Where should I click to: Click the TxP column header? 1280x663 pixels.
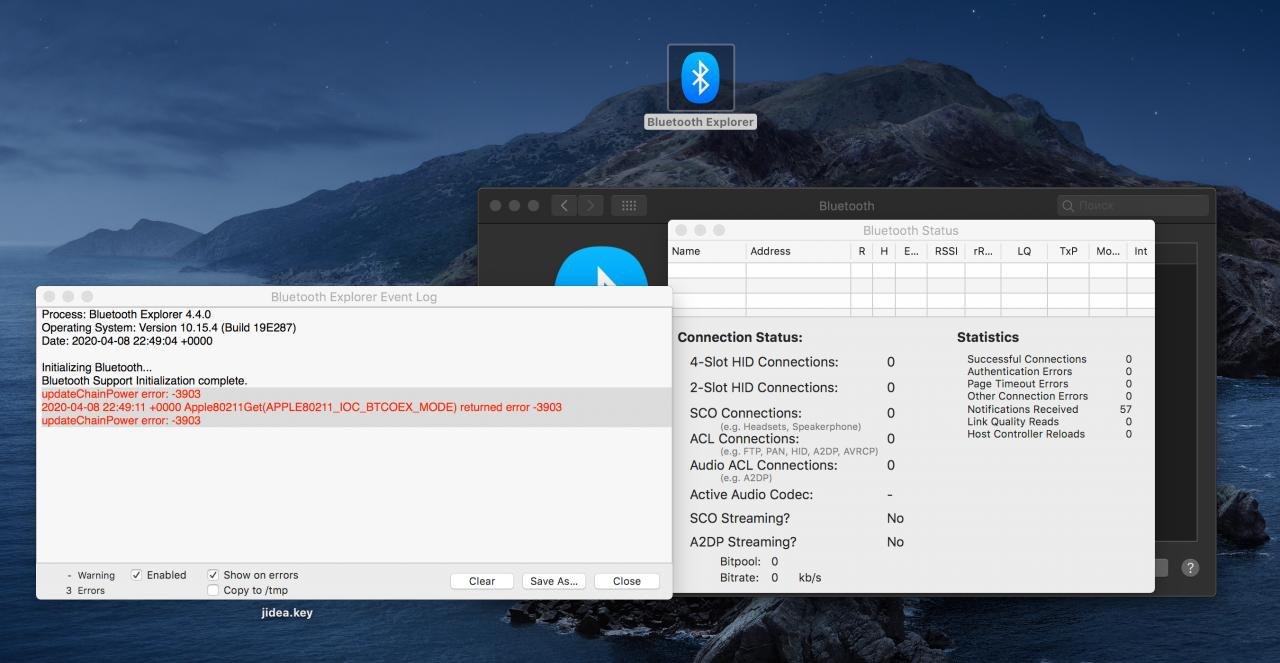pyautogui.click(x=1069, y=251)
